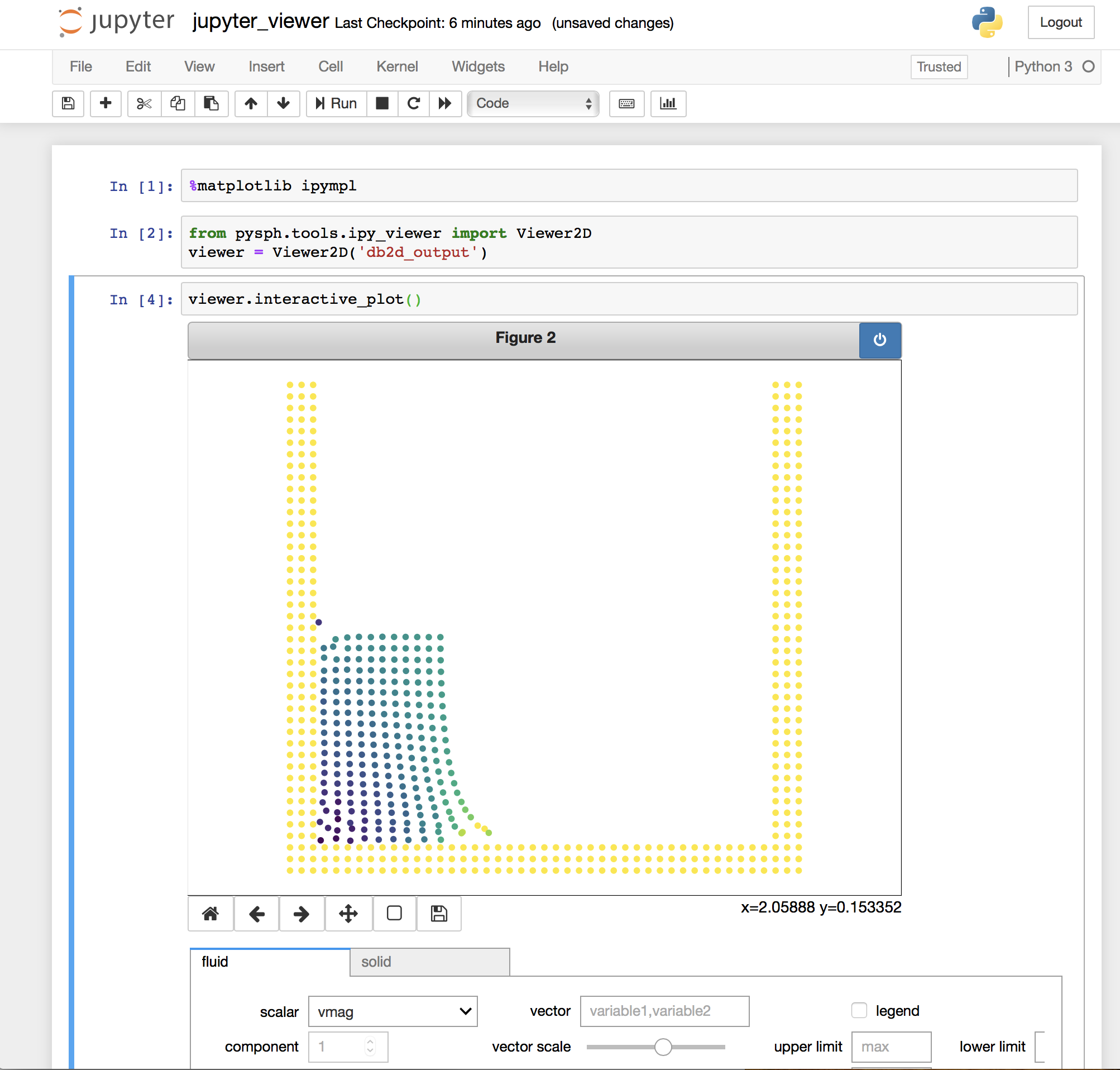1120x1070 pixels.
Task: Download the figure with the save icon
Action: [438, 914]
